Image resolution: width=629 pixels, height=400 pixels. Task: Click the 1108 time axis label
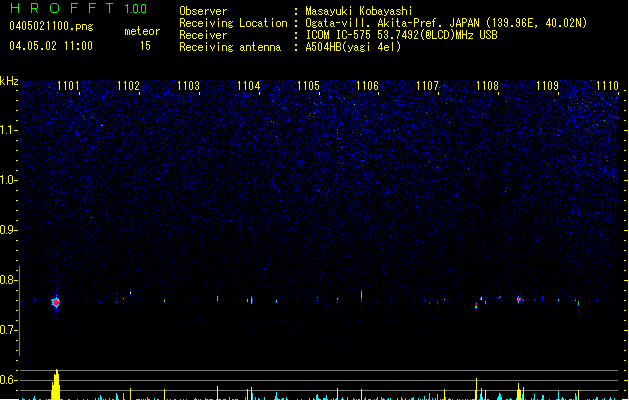coord(487,86)
